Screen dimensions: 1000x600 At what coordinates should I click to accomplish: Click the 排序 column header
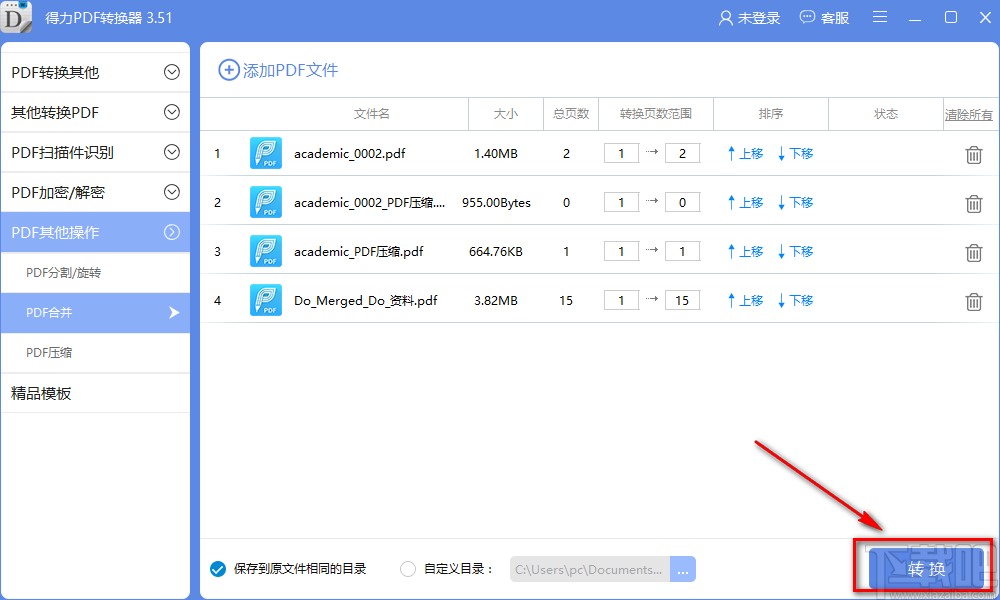[x=770, y=113]
